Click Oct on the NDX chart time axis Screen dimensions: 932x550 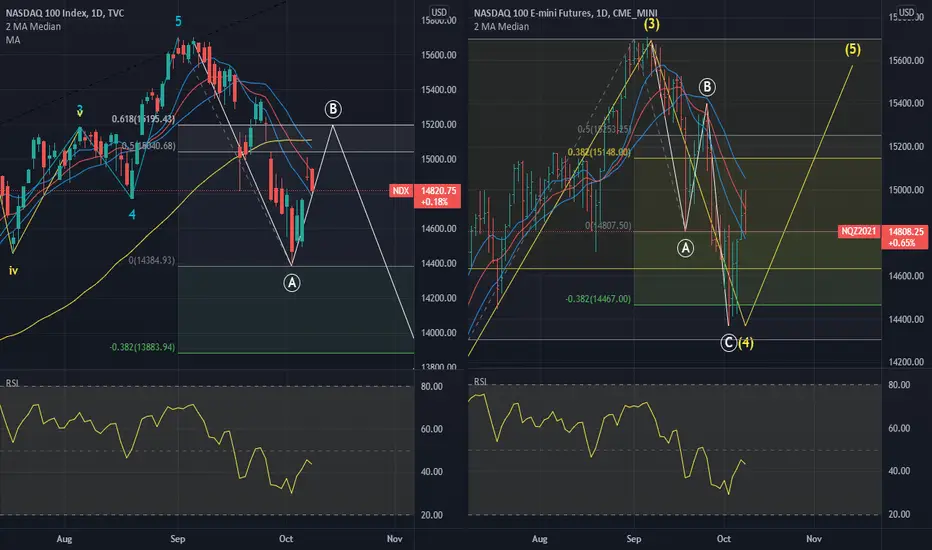(286, 539)
